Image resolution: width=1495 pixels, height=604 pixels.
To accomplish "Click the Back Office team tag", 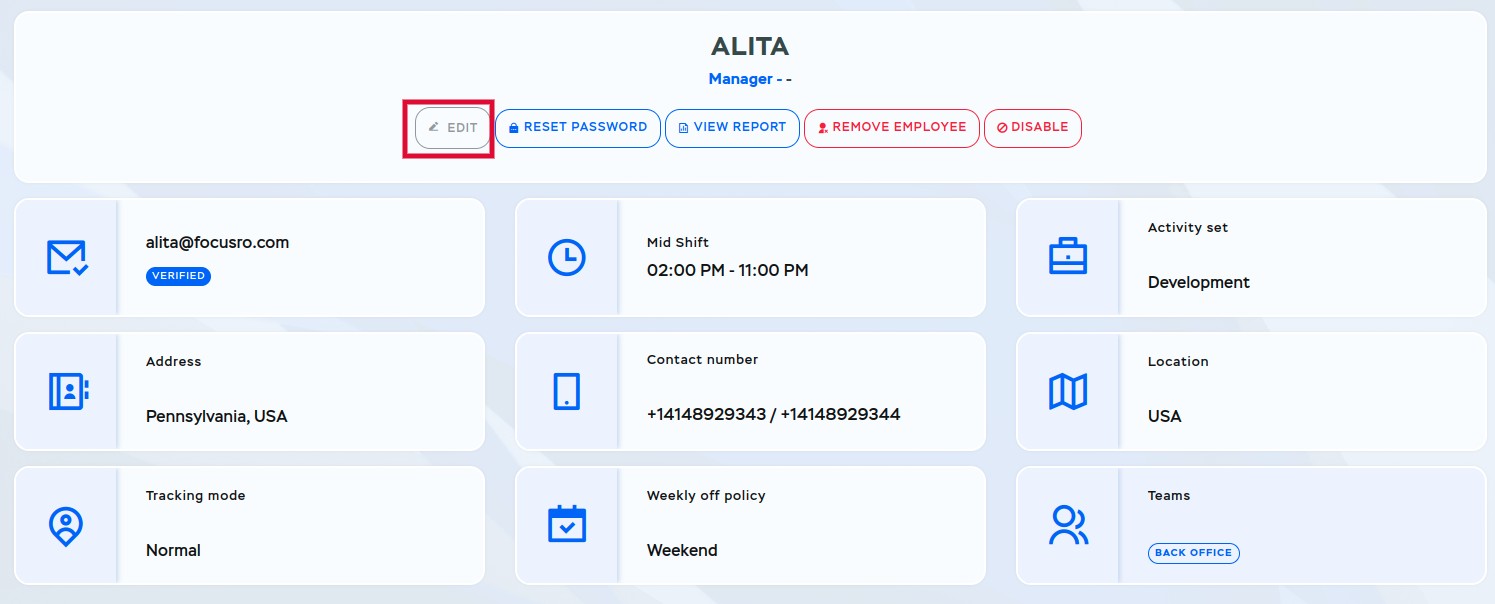I will pos(1193,553).
